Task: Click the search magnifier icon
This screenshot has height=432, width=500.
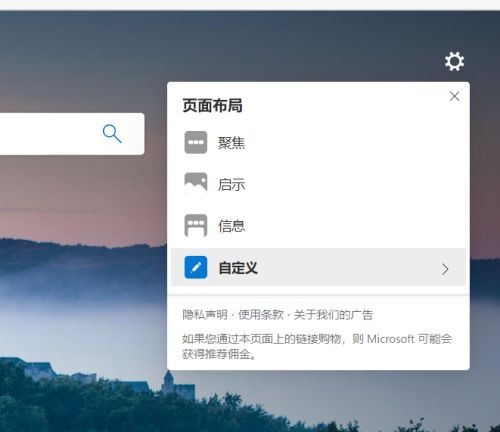Action: coord(112,134)
